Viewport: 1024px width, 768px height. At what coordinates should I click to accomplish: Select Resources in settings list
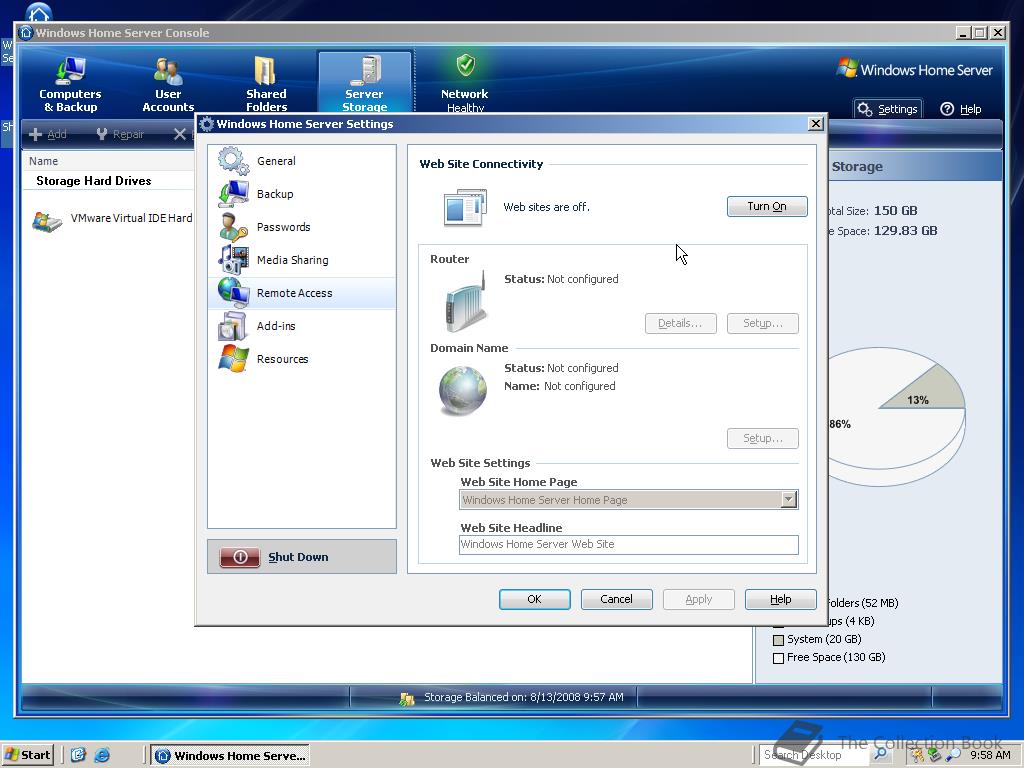pos(302,359)
